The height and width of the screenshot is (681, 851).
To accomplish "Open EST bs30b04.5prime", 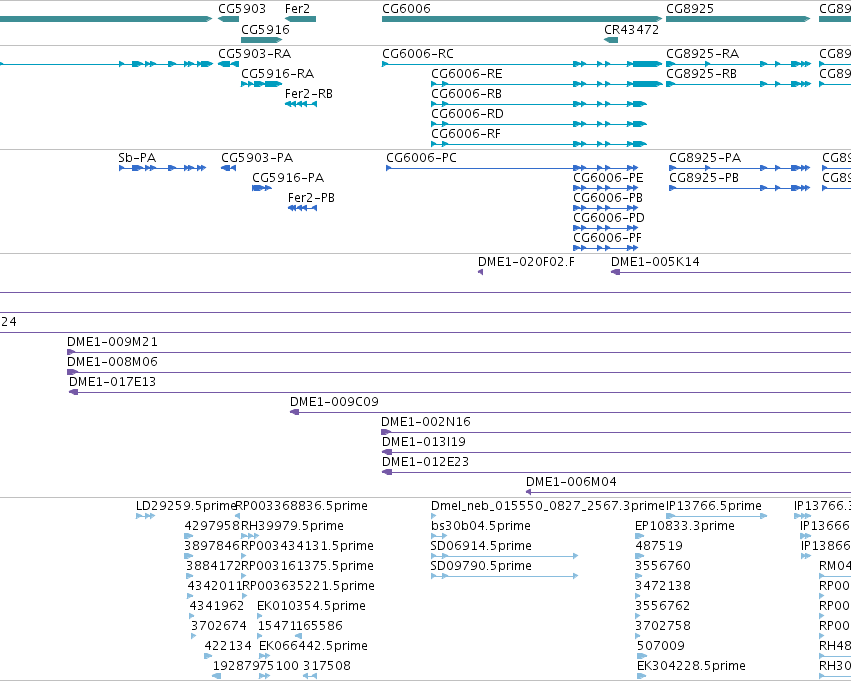I will tap(481, 526).
